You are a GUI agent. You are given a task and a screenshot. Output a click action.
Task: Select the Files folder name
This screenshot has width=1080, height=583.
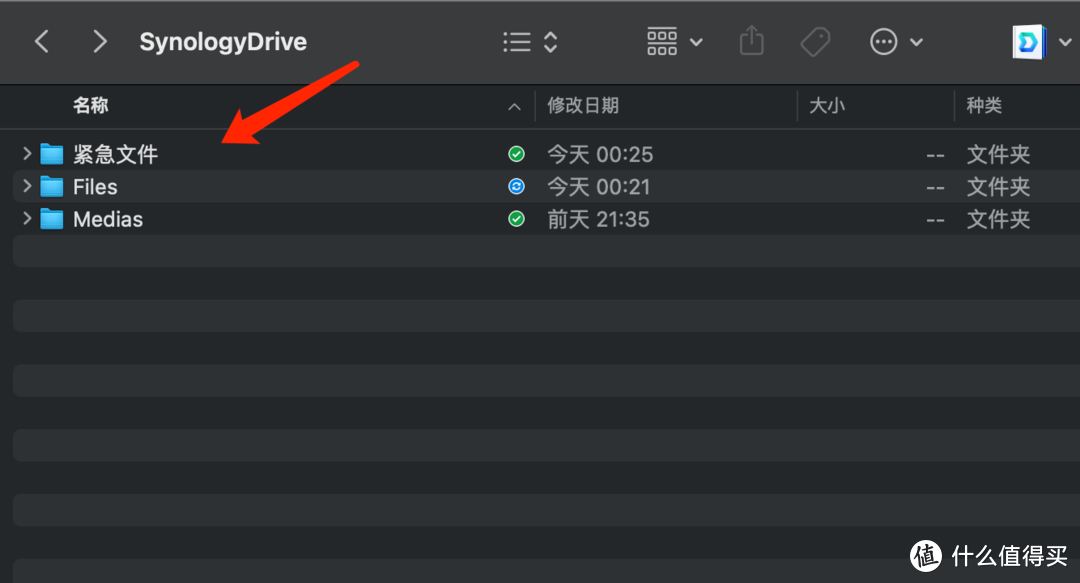pos(95,187)
